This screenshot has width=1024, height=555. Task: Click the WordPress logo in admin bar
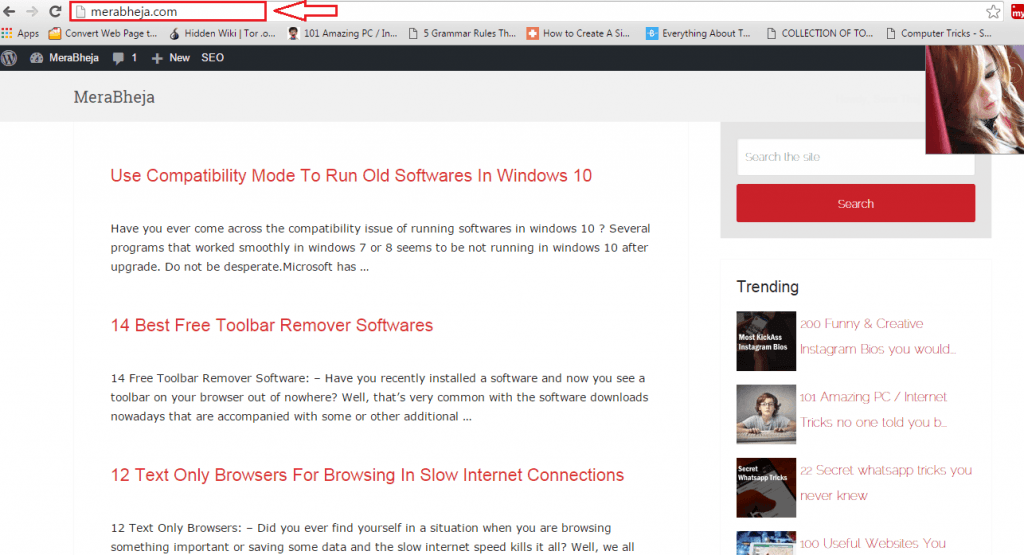pyautogui.click(x=10, y=58)
